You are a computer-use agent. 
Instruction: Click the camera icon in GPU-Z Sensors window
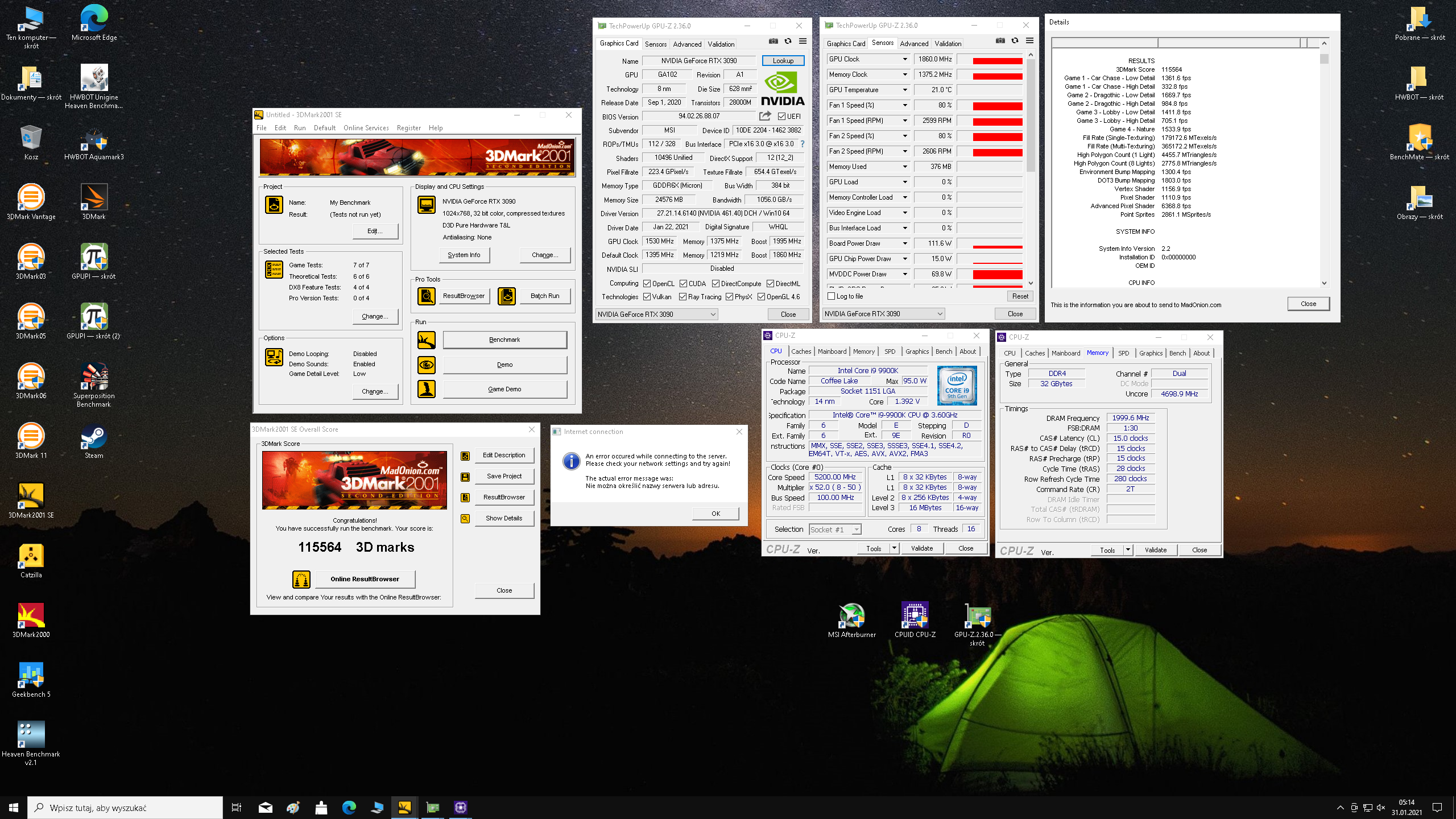pyautogui.click(x=1000, y=40)
